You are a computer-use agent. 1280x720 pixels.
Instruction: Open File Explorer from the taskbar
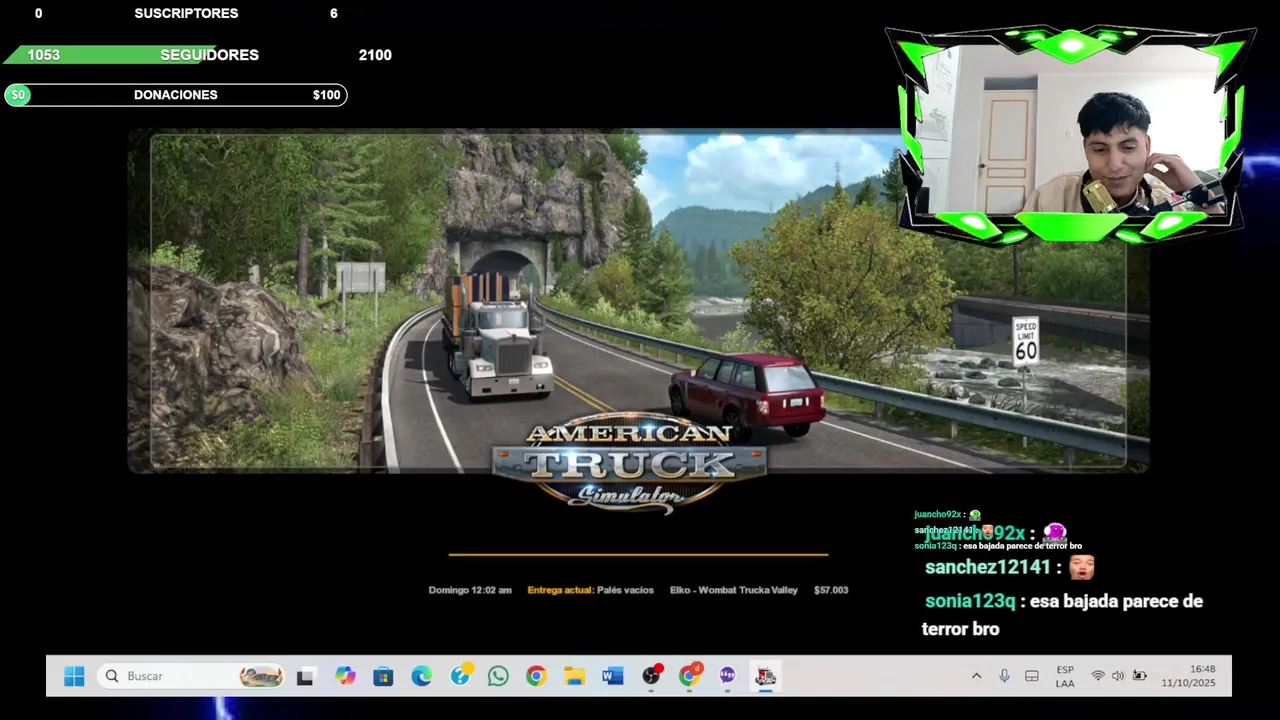pyautogui.click(x=574, y=677)
